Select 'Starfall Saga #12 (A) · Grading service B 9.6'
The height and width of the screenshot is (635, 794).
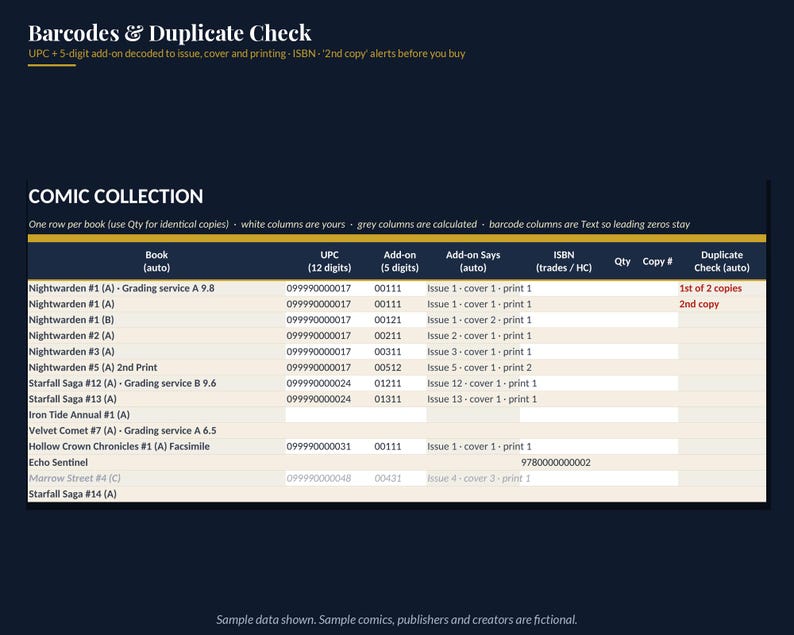(156, 383)
